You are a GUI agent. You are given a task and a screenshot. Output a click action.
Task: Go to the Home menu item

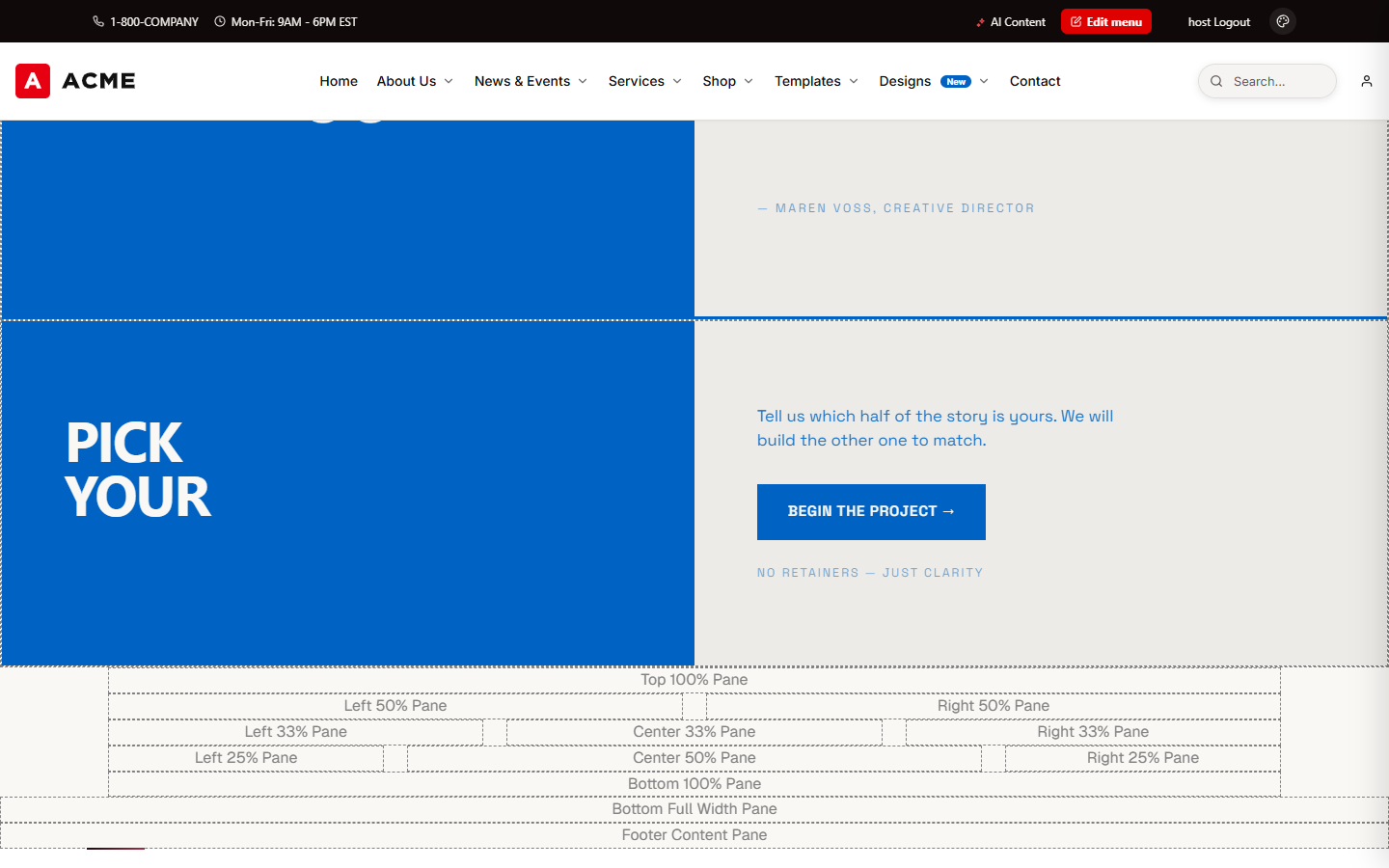point(339,81)
